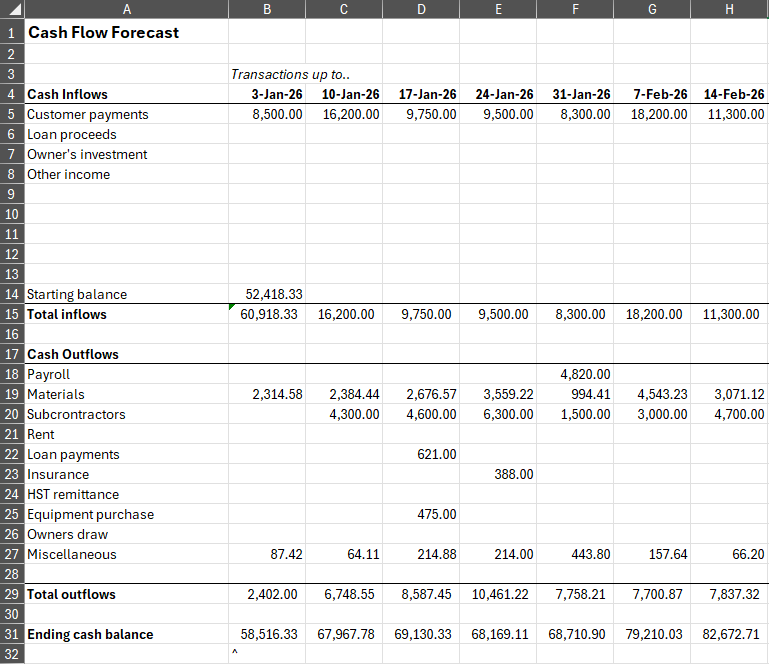The height and width of the screenshot is (664, 769).
Task: Select row 29 header
Action: click(12, 594)
